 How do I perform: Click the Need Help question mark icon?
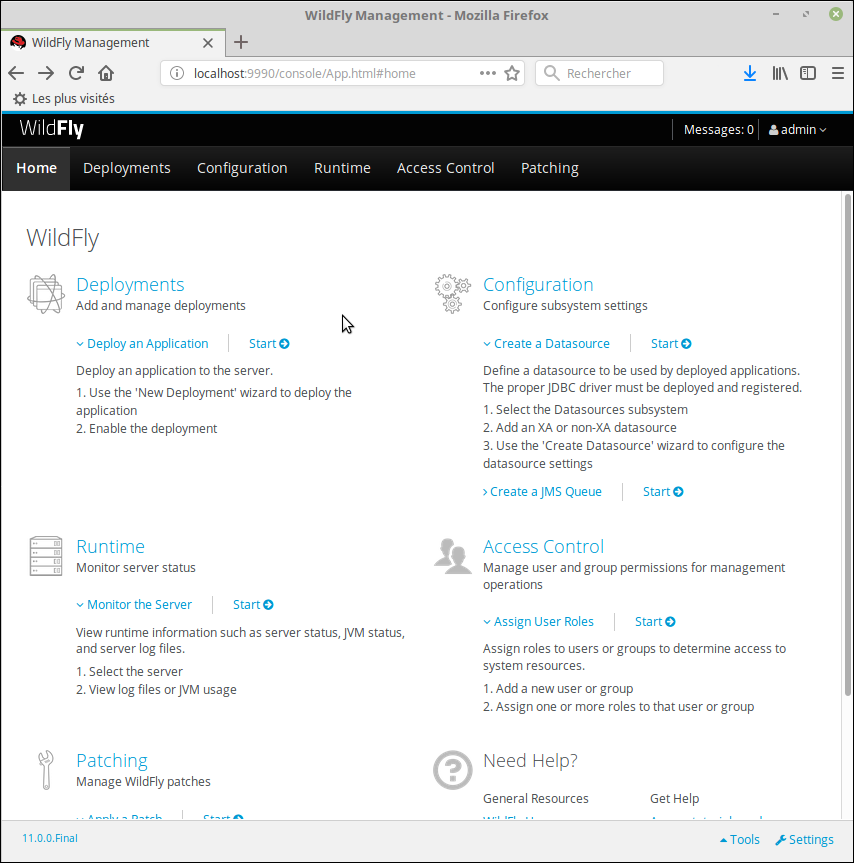point(452,770)
